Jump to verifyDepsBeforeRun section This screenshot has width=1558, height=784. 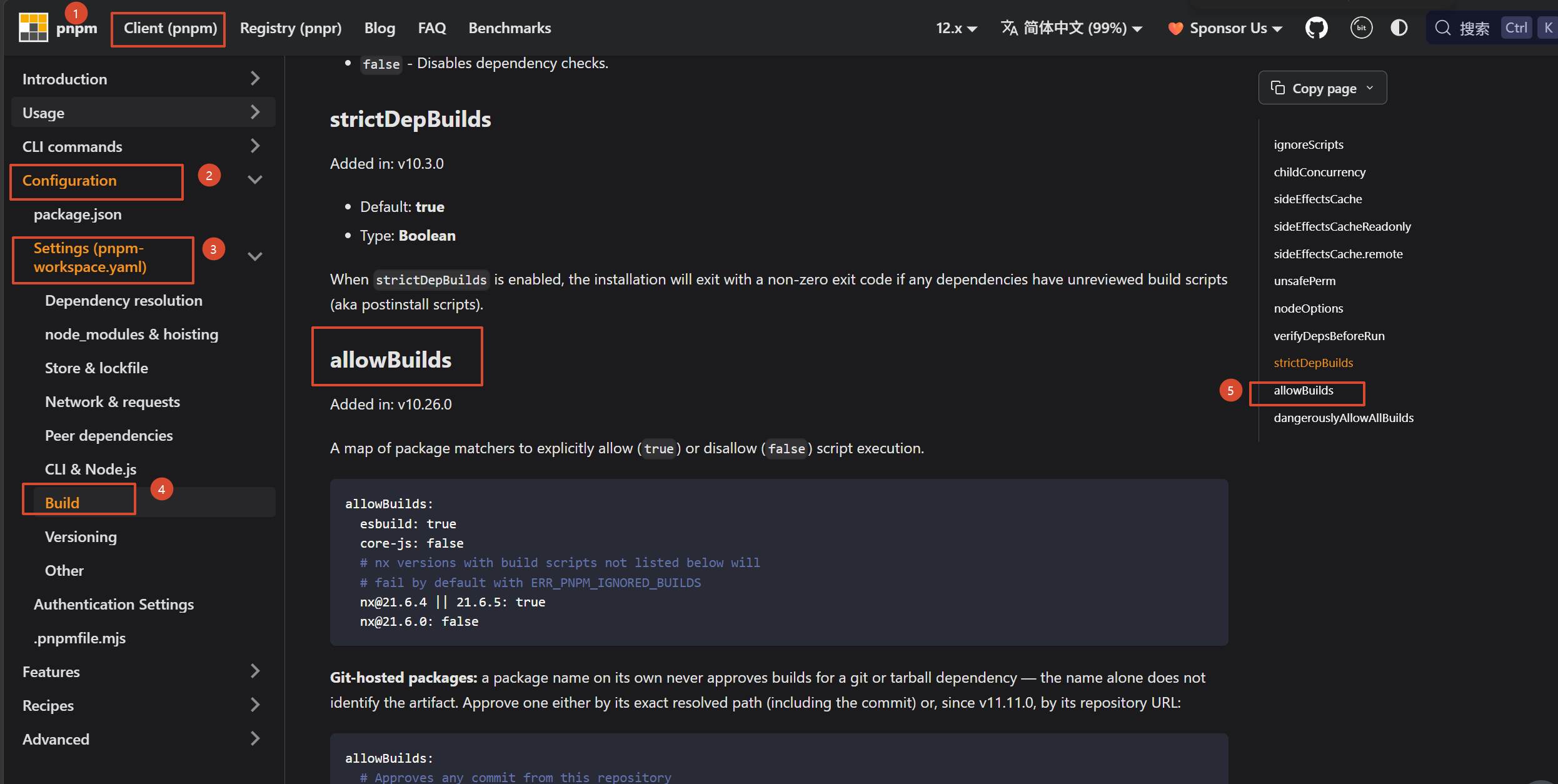click(x=1329, y=336)
